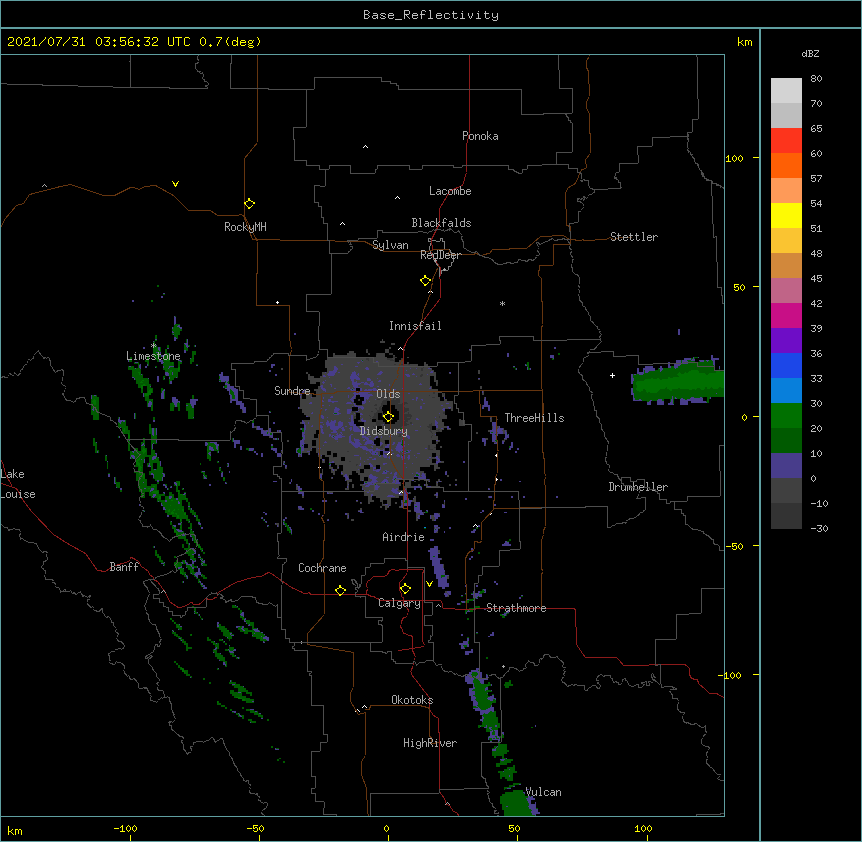Click the Drumheller label
862x842 pixels.
pos(638,487)
